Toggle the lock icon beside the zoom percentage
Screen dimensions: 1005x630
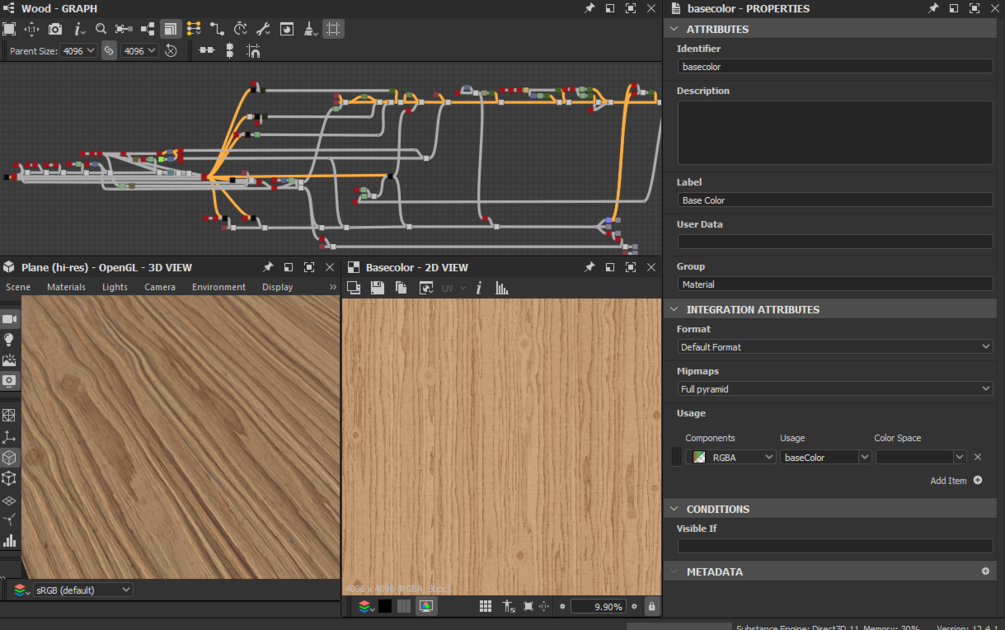[652, 606]
